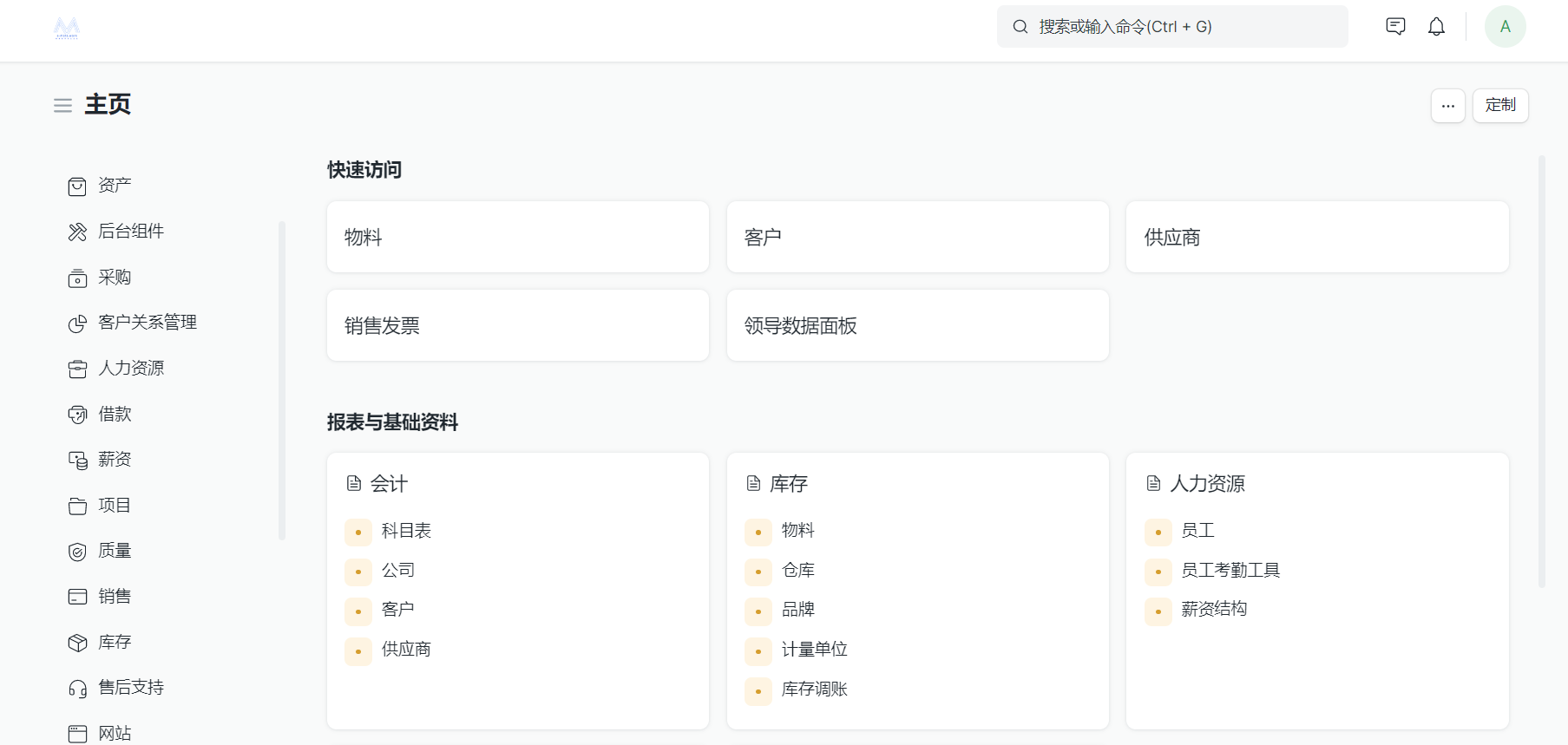Open the 库存调账 link under 库存
This screenshot has width=1568, height=745.
coord(814,689)
